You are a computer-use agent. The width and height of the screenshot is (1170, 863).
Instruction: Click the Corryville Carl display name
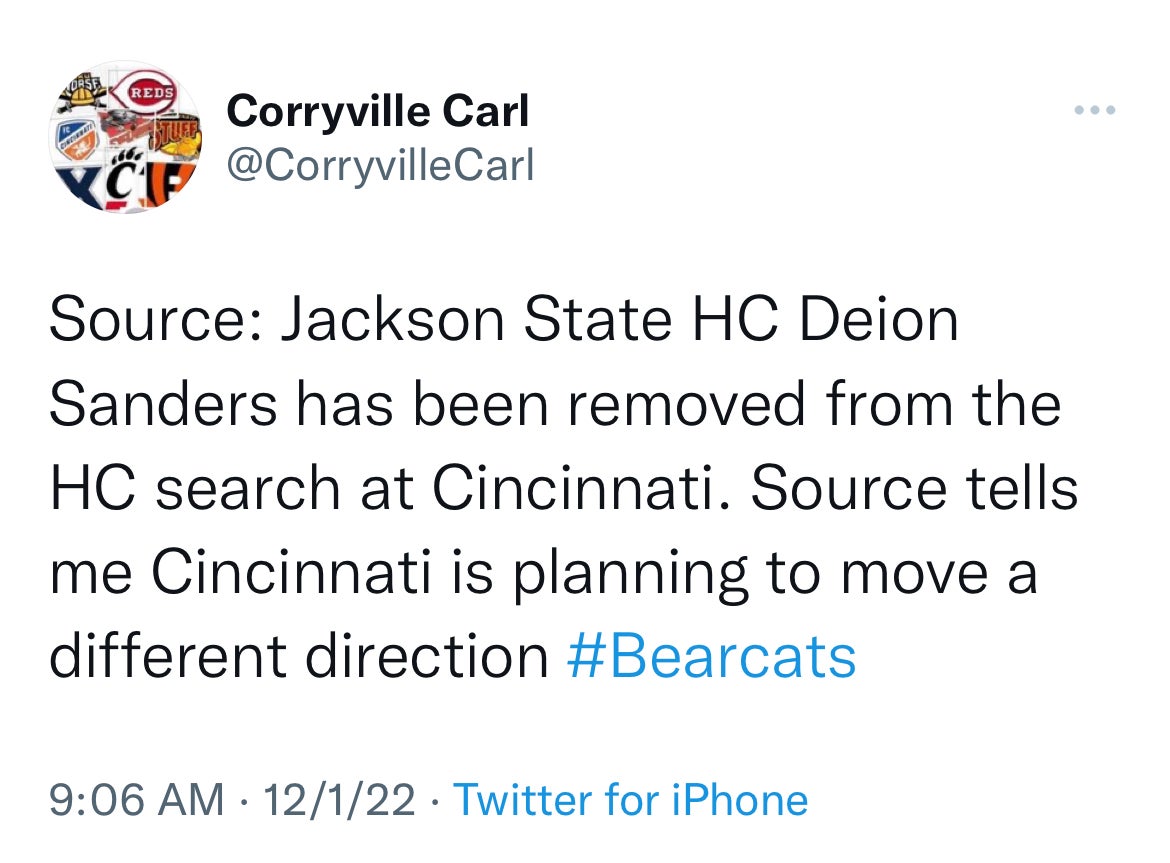[x=377, y=111]
